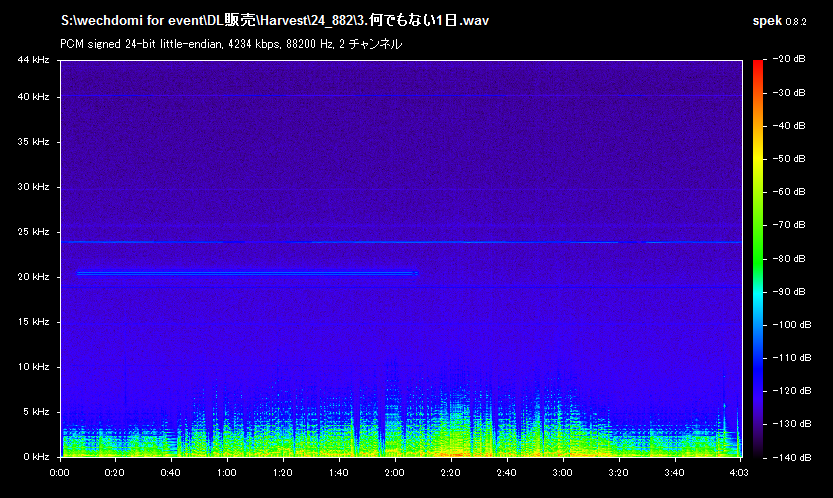Click the 30 kHz frequency axis label
The height and width of the screenshot is (498, 833).
(x=33, y=187)
